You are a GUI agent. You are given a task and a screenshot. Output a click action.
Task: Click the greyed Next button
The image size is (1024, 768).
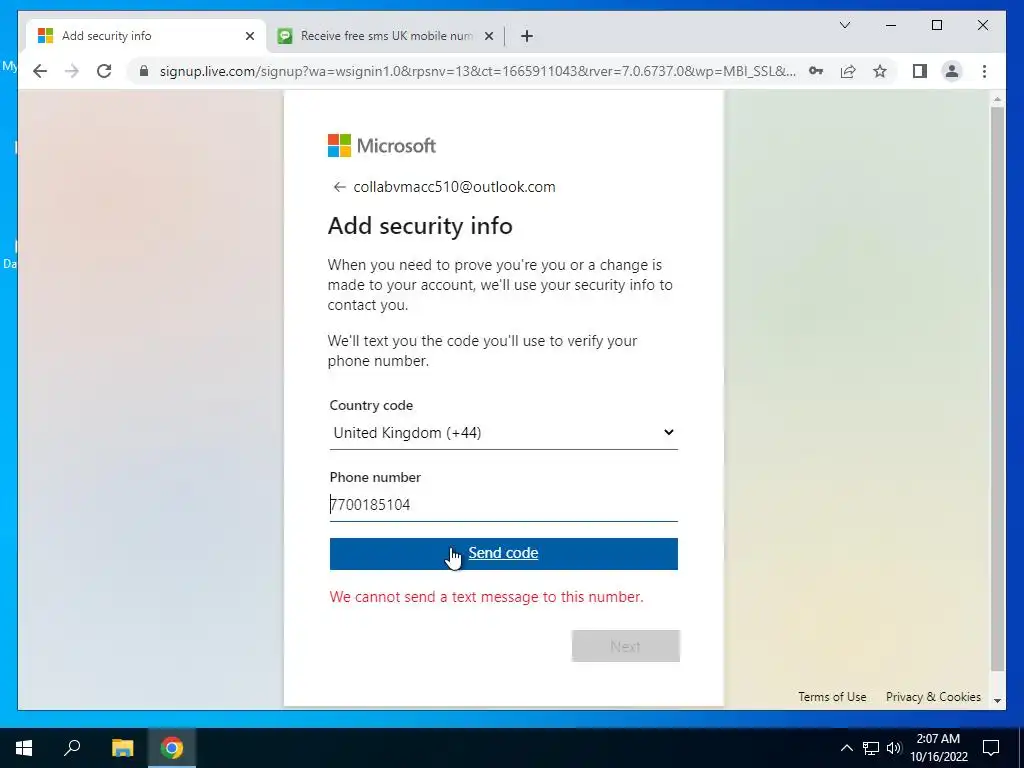[x=626, y=646]
